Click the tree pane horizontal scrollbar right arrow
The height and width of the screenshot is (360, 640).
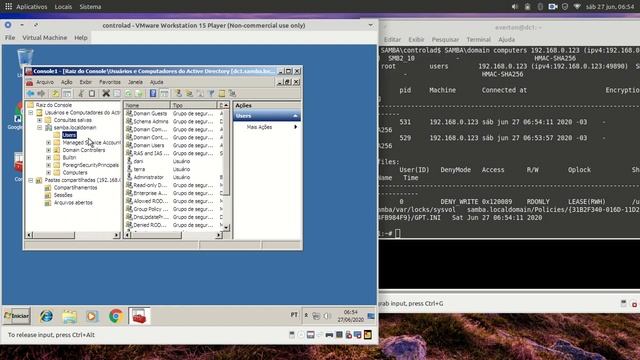[116, 235]
